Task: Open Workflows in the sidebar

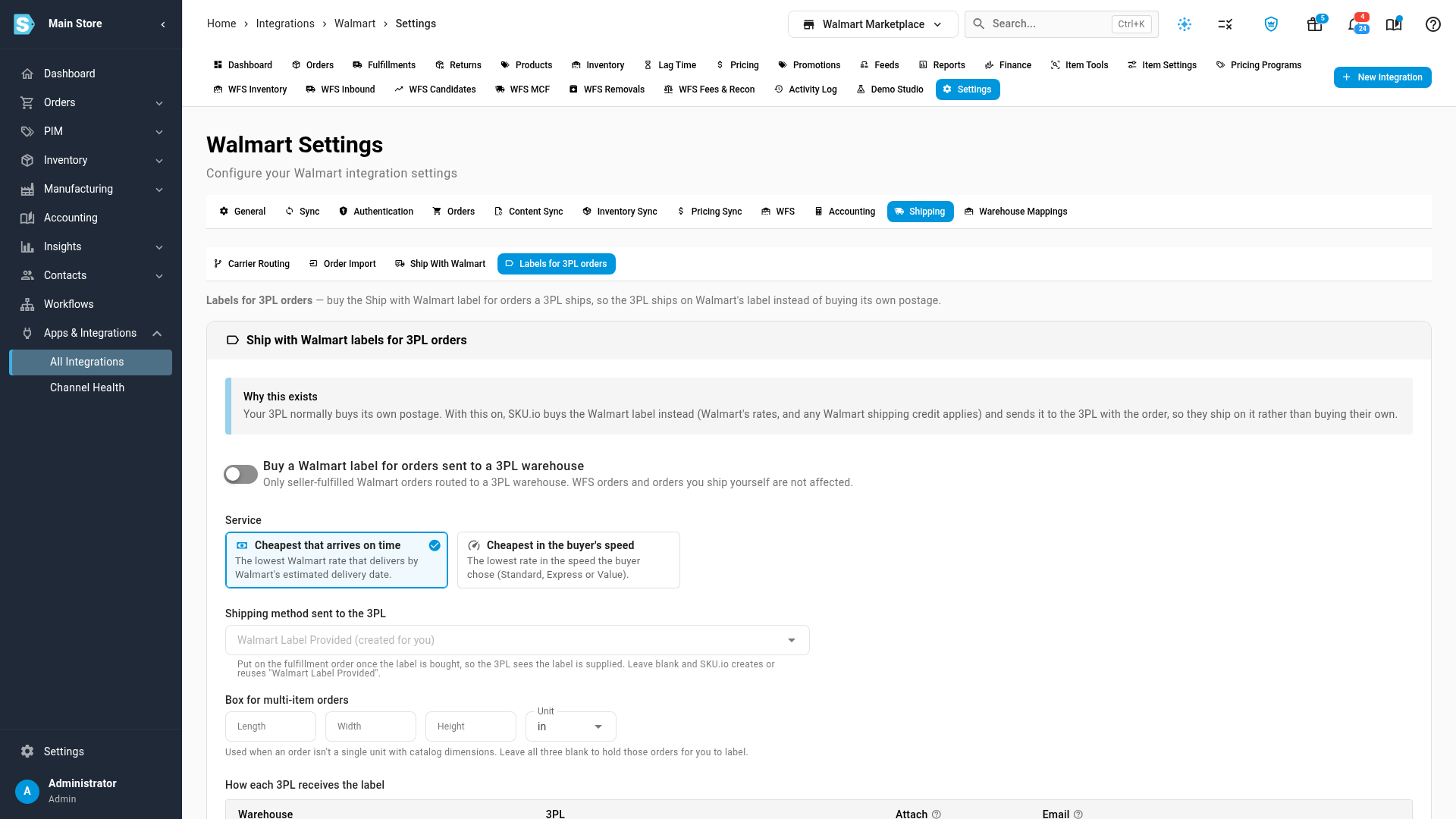Action: pyautogui.click(x=91, y=304)
